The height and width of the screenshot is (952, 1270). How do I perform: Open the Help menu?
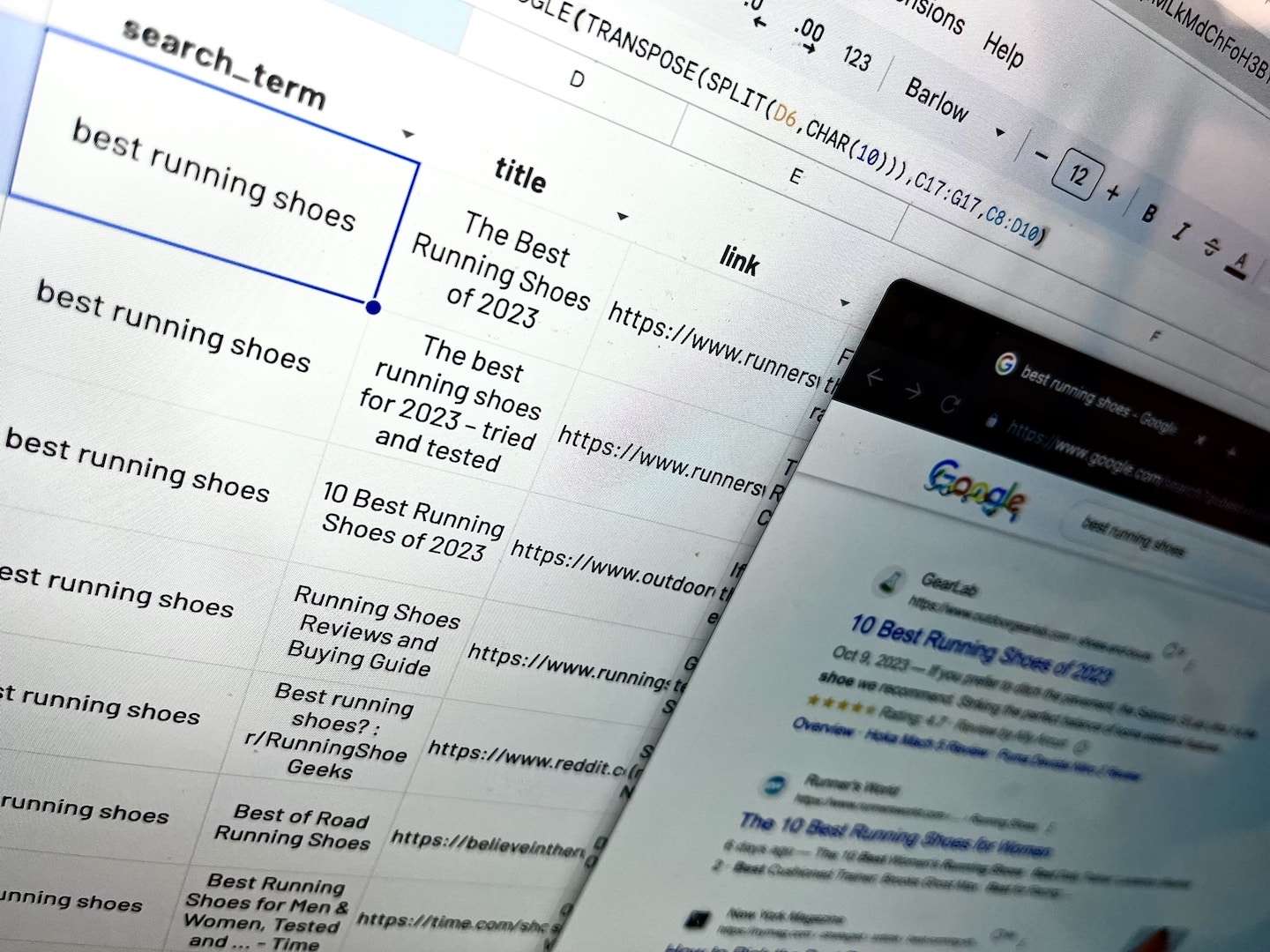(1004, 49)
